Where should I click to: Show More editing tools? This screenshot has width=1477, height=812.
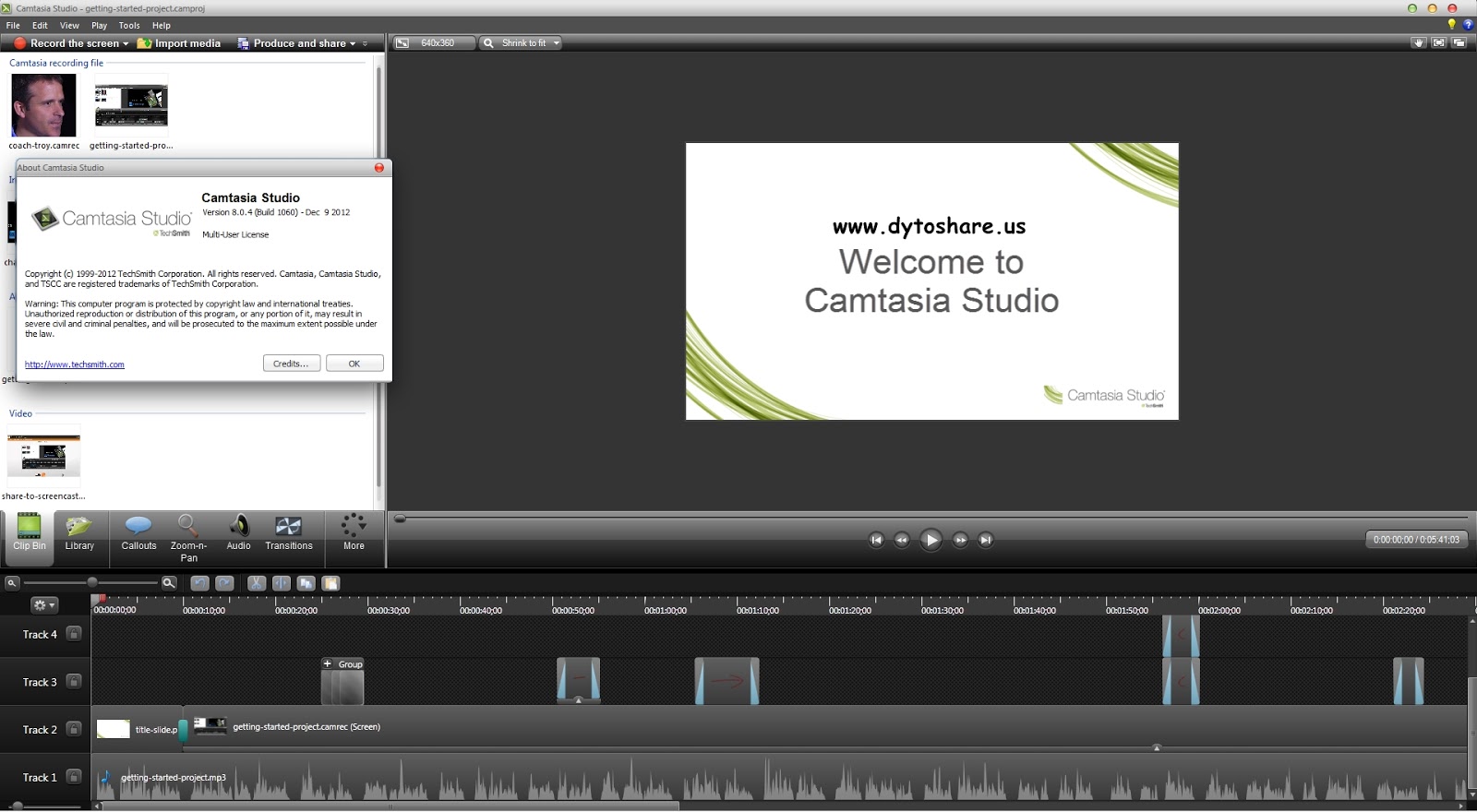[x=354, y=533]
